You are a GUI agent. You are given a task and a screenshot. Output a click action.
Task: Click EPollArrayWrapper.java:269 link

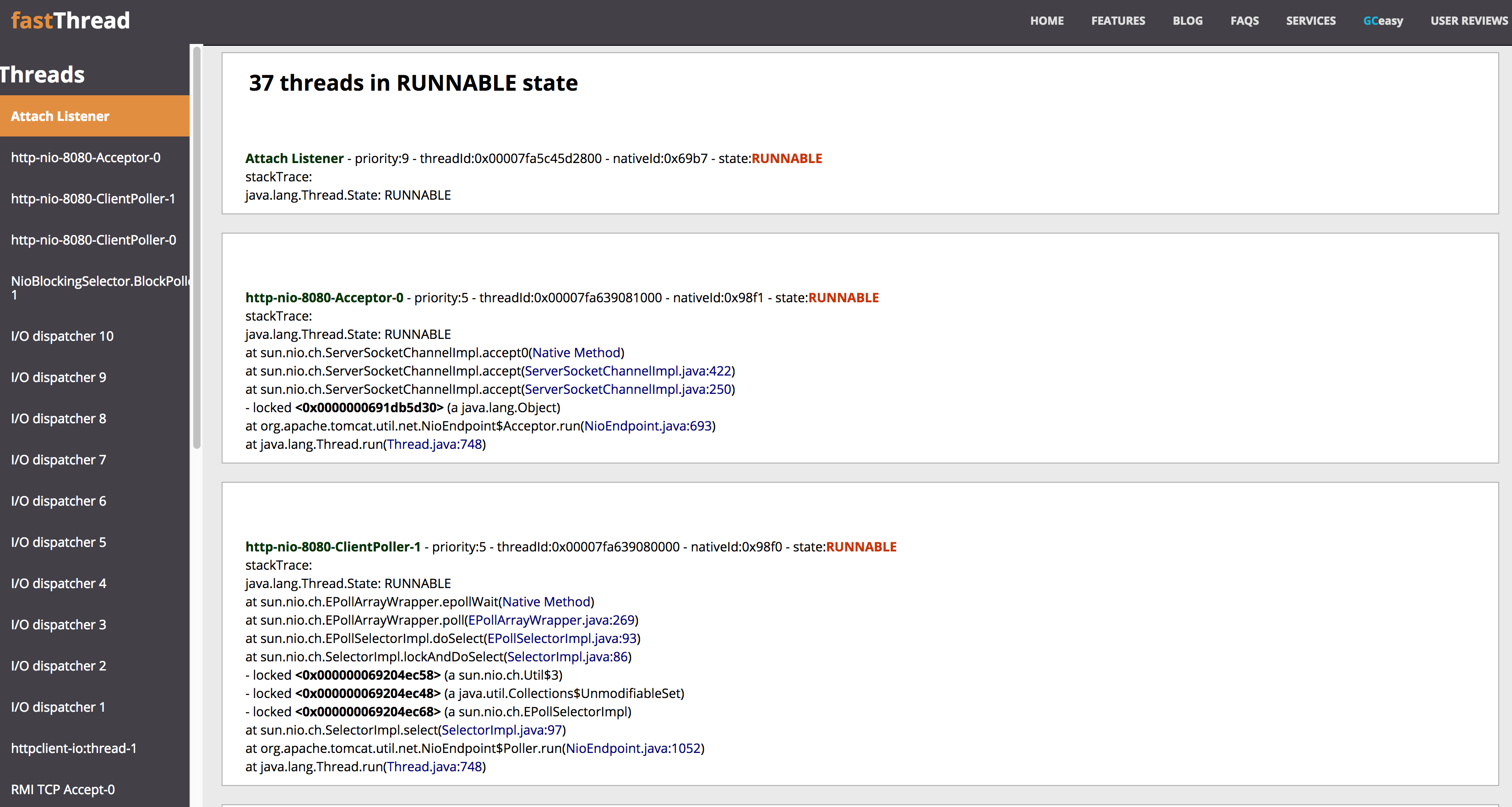point(551,620)
